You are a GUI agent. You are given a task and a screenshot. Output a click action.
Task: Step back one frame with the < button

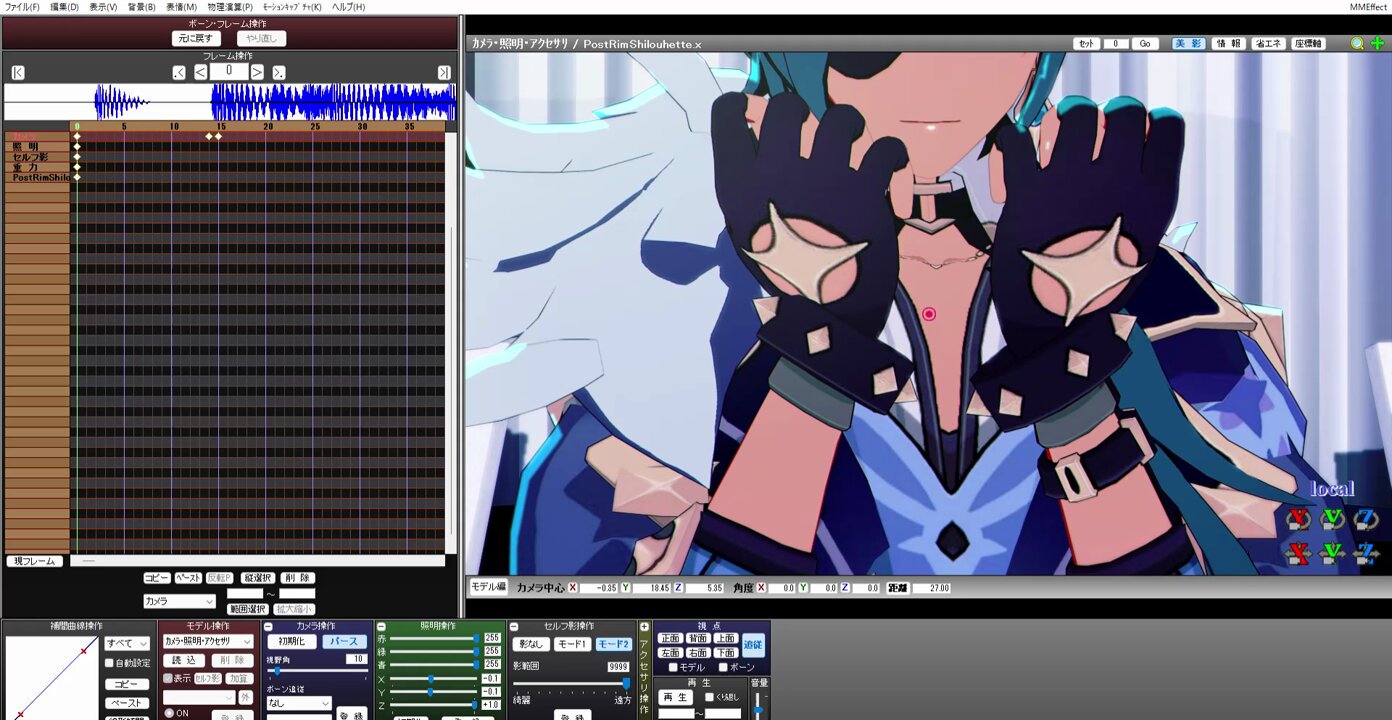[x=200, y=72]
